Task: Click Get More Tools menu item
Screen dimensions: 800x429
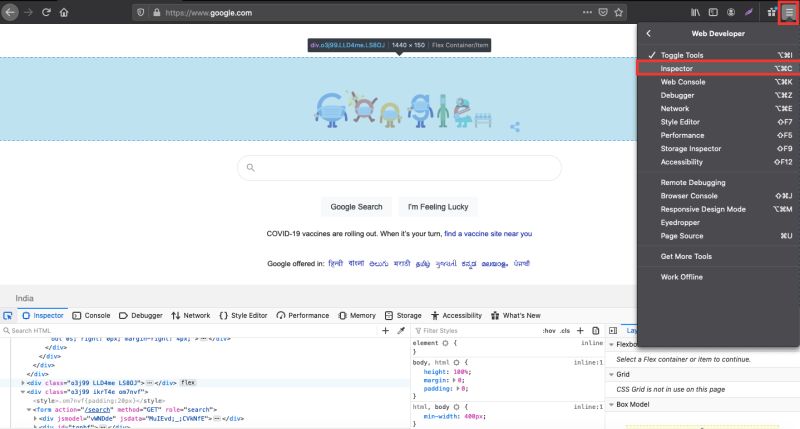Action: (x=719, y=257)
